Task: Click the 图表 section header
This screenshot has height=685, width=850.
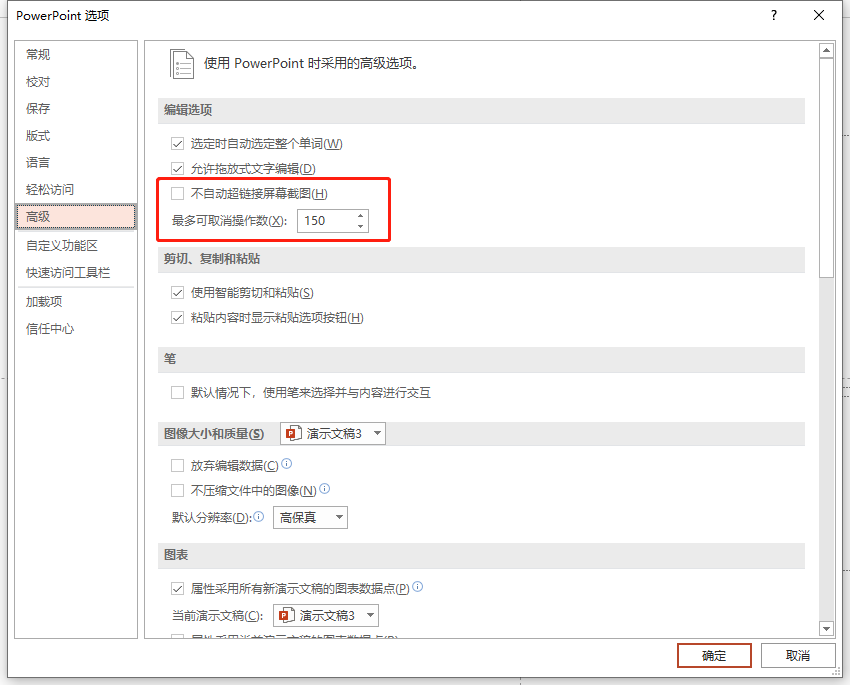Action: point(481,555)
